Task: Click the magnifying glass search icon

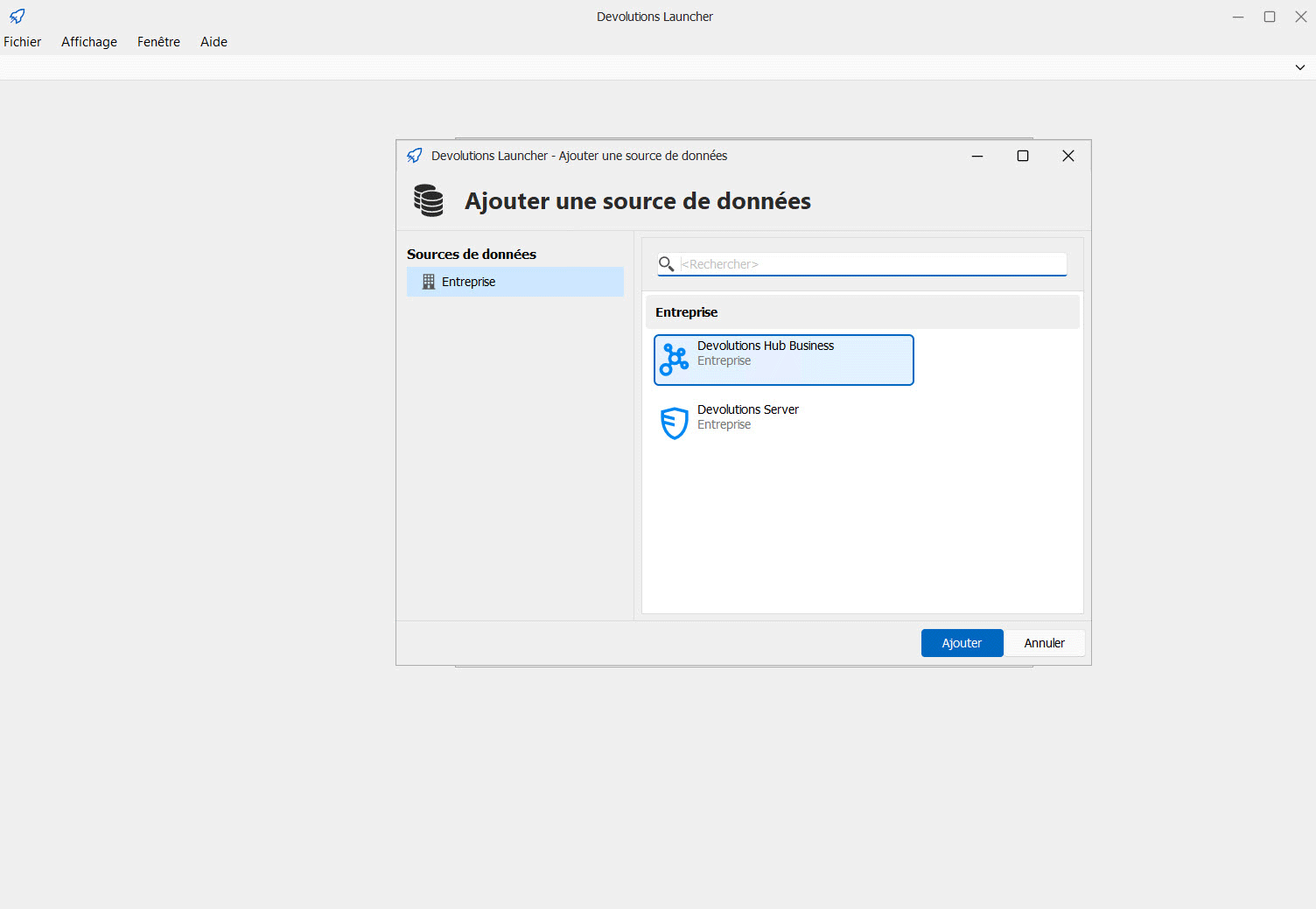Action: pyautogui.click(x=666, y=264)
